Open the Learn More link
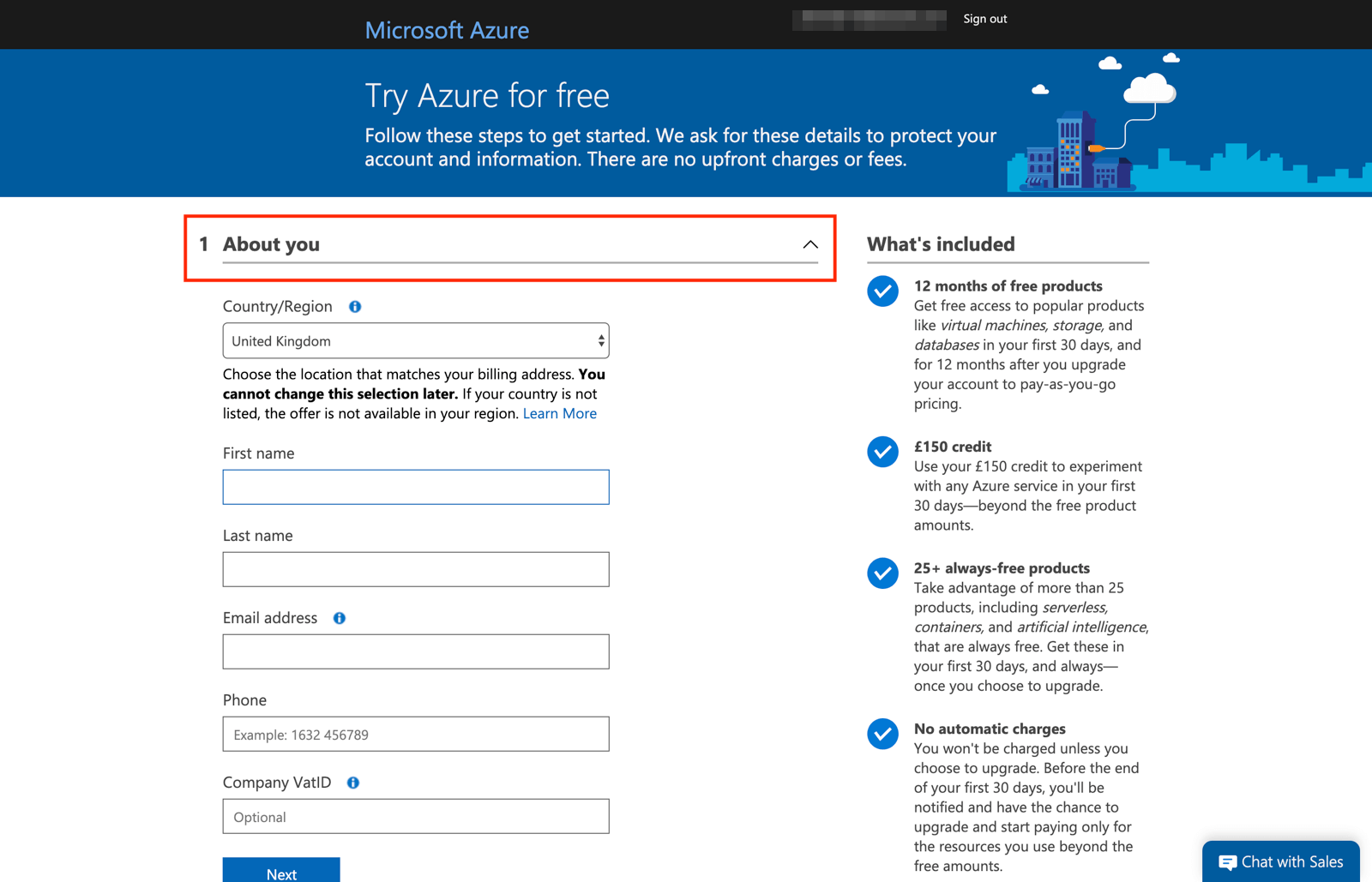Screen dimensions: 1372x882 [x=559, y=413]
